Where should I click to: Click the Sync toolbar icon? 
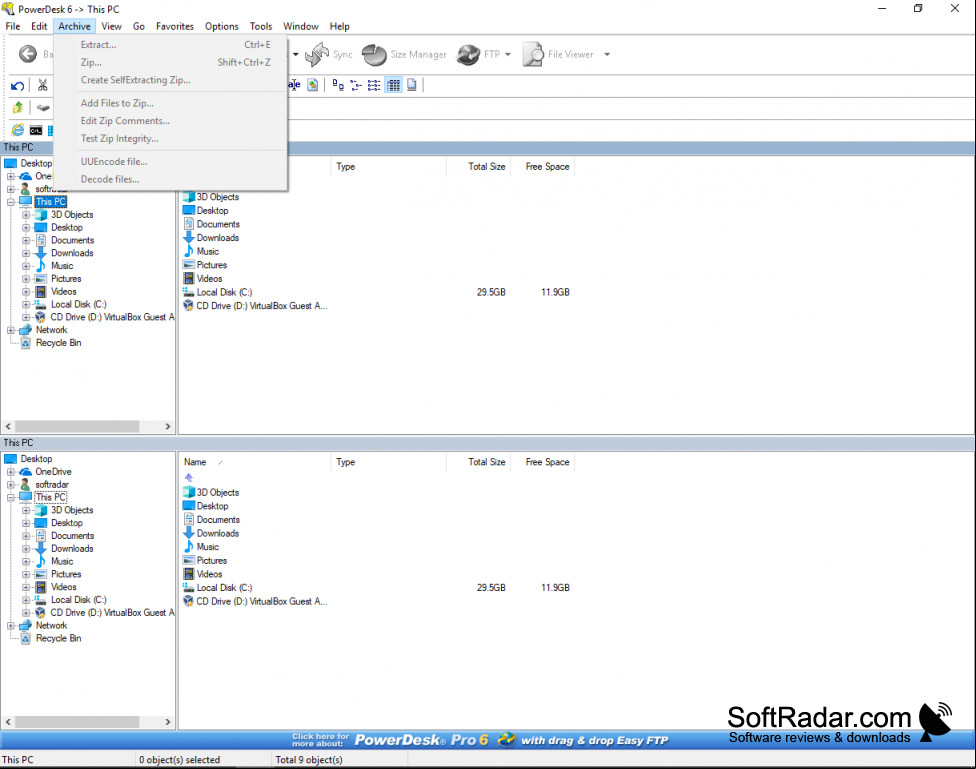pyautogui.click(x=317, y=54)
